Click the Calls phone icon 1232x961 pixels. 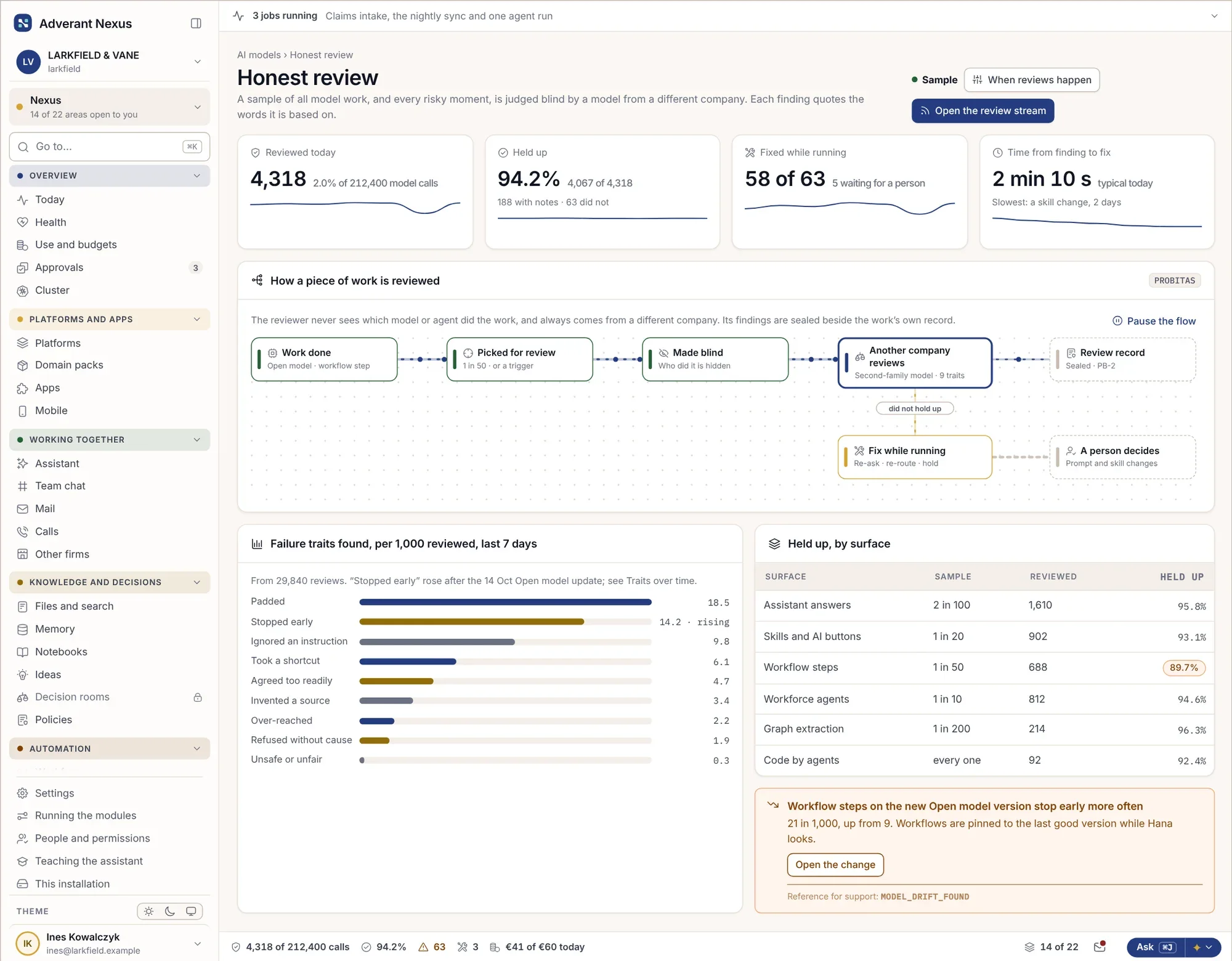tap(23, 532)
